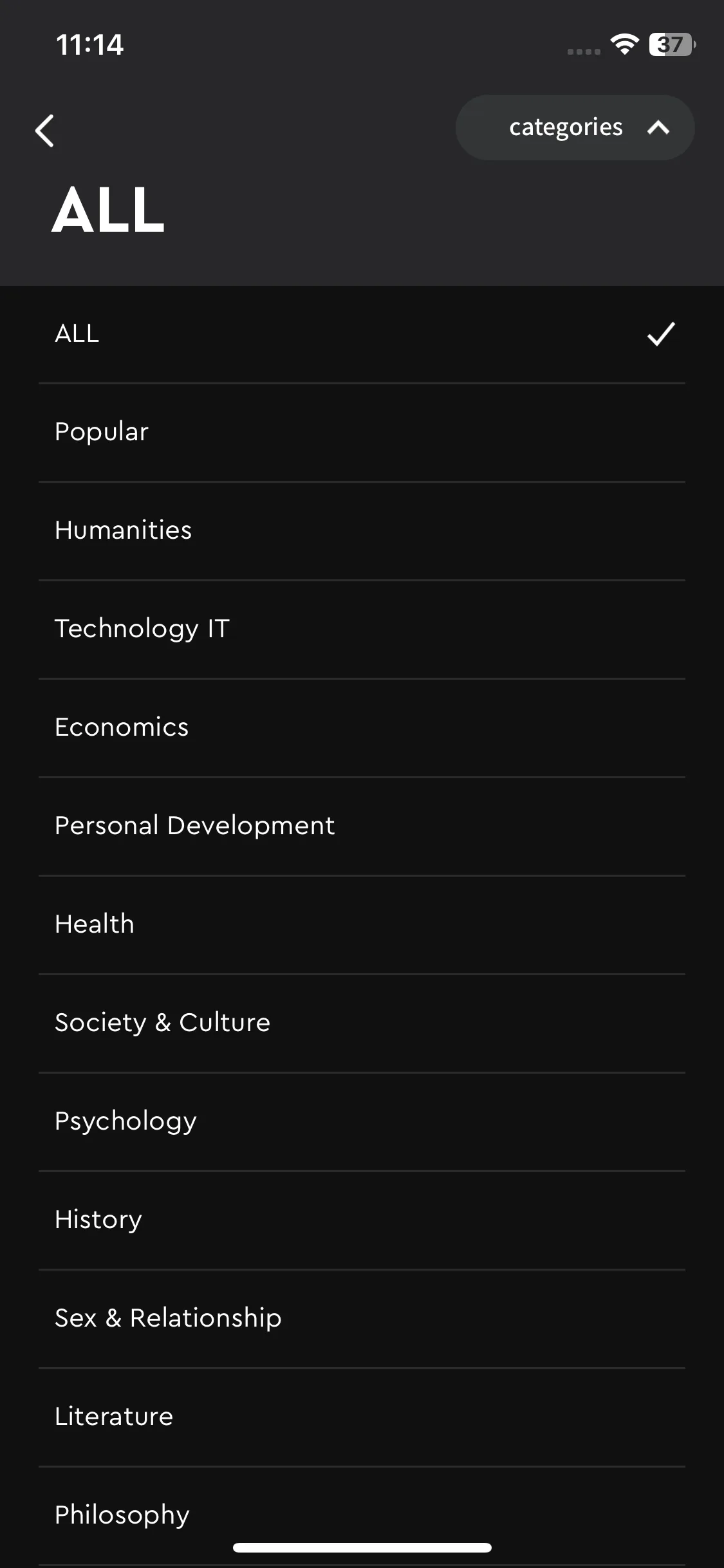Image resolution: width=724 pixels, height=1568 pixels.
Task: Select the checked ALL category
Action: point(362,333)
